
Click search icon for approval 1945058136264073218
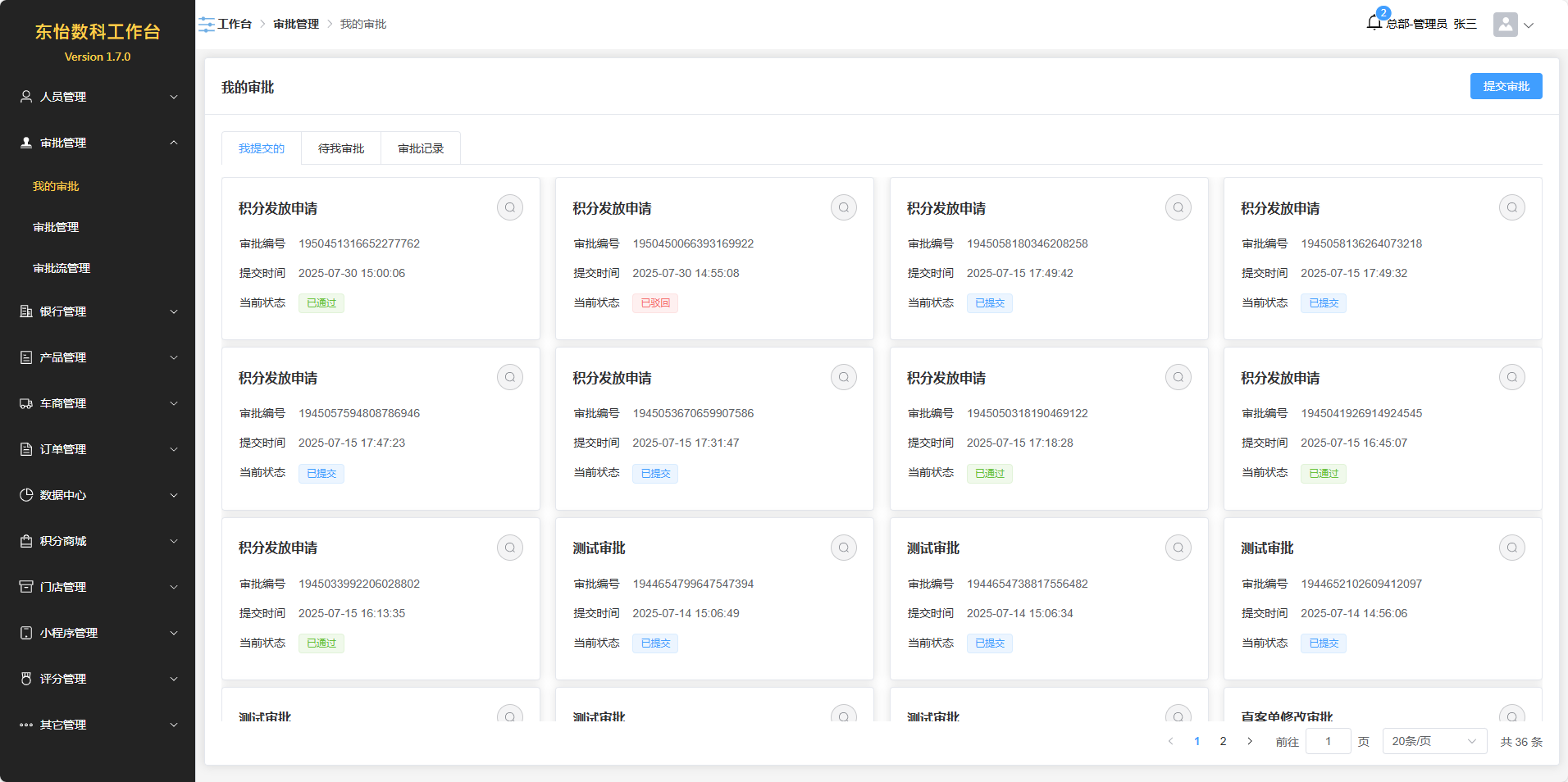pyautogui.click(x=1511, y=207)
